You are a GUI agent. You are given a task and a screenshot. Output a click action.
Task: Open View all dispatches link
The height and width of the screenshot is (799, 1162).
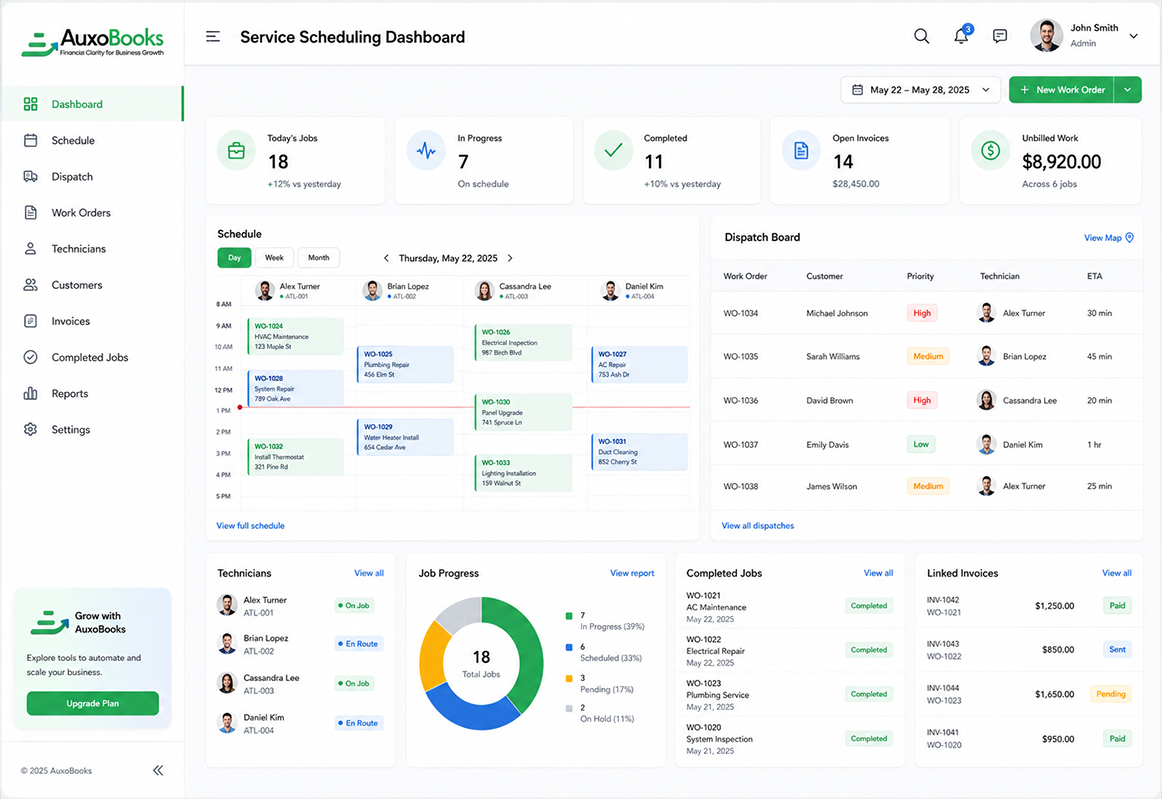[757, 526]
